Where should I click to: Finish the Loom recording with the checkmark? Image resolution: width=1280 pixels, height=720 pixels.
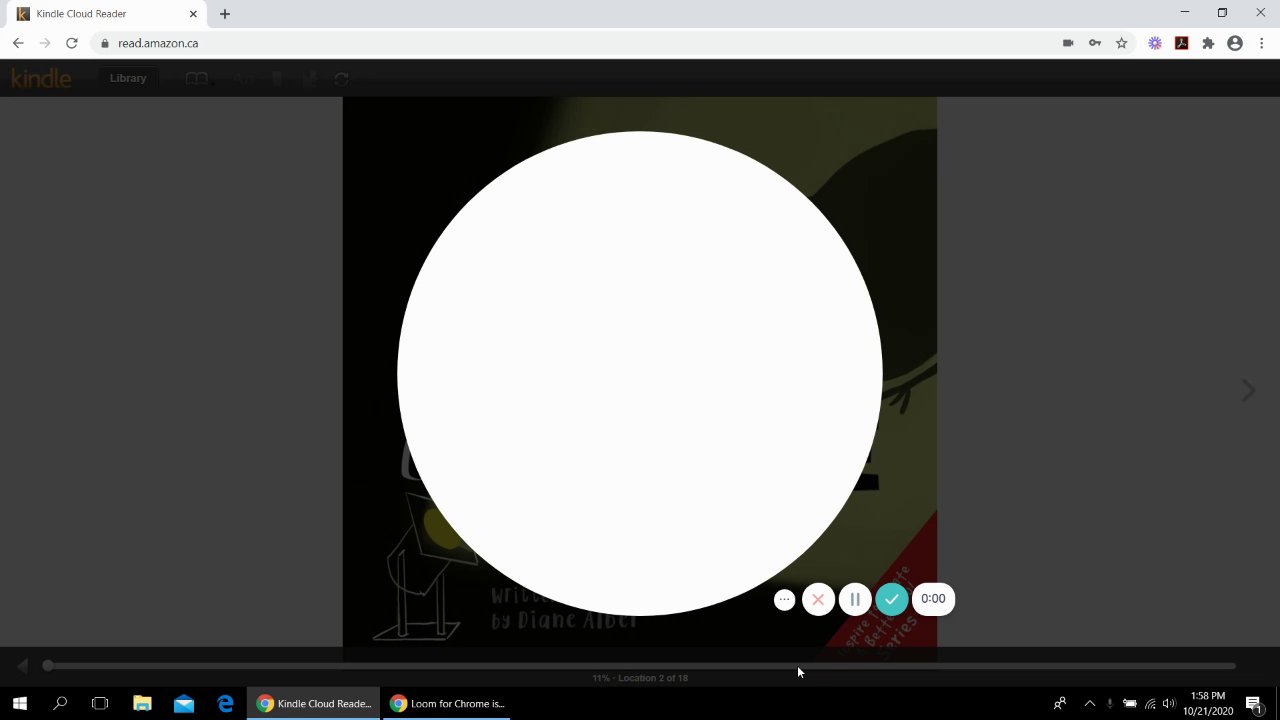coord(891,599)
